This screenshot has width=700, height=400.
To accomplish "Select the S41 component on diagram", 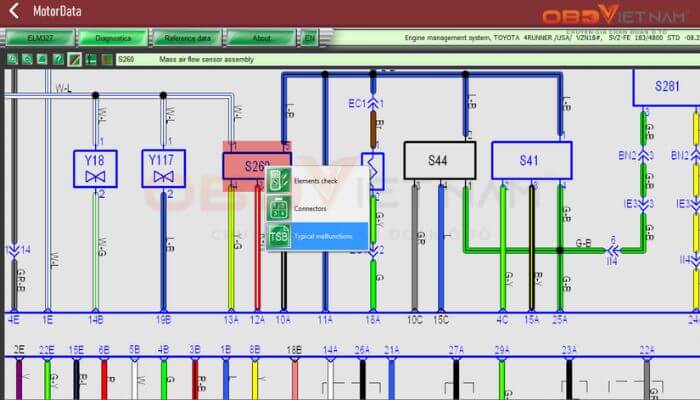I will 530,160.
